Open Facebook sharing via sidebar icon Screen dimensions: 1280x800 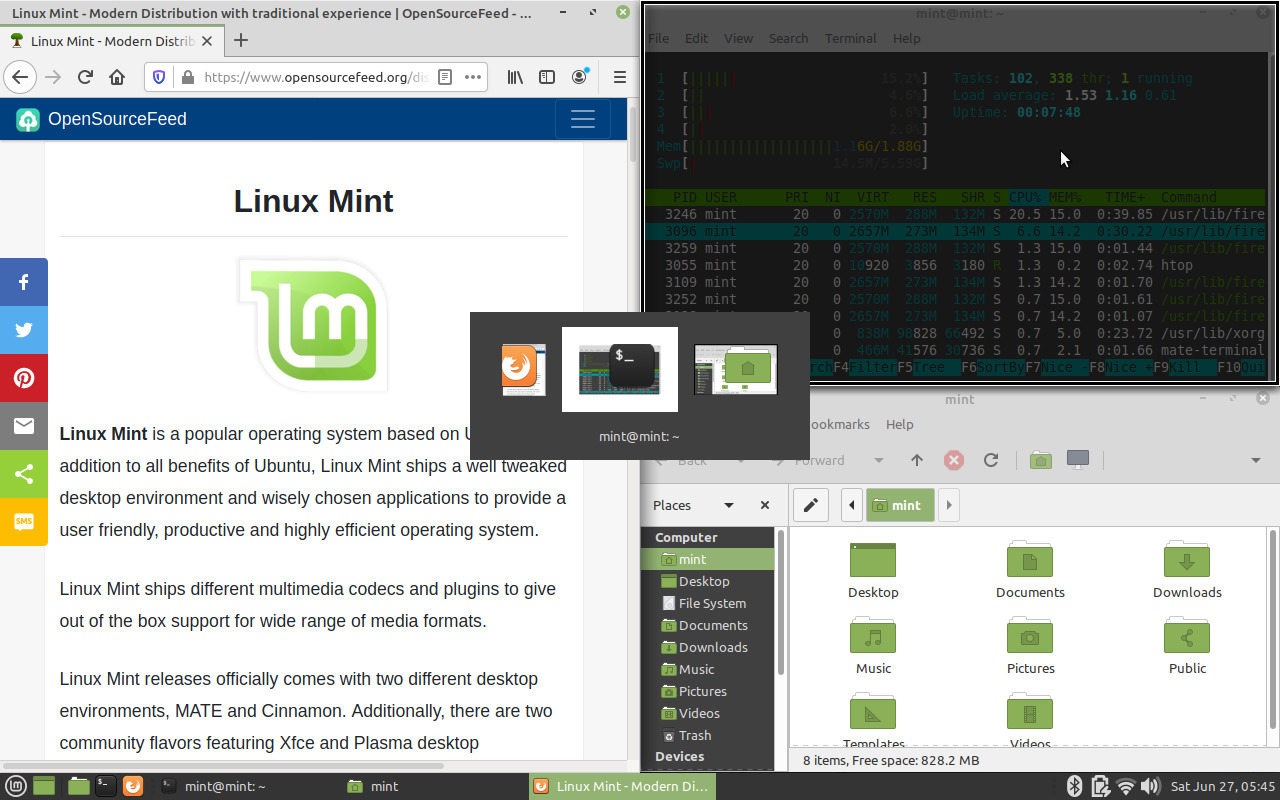pyautogui.click(x=24, y=281)
